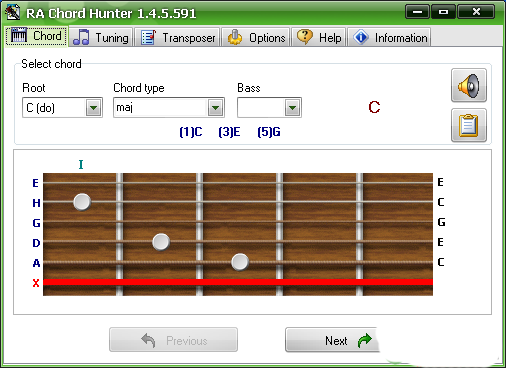The image size is (506, 368).
Task: Click the piano keyboard icon on Chord tab
Action: pos(19,35)
